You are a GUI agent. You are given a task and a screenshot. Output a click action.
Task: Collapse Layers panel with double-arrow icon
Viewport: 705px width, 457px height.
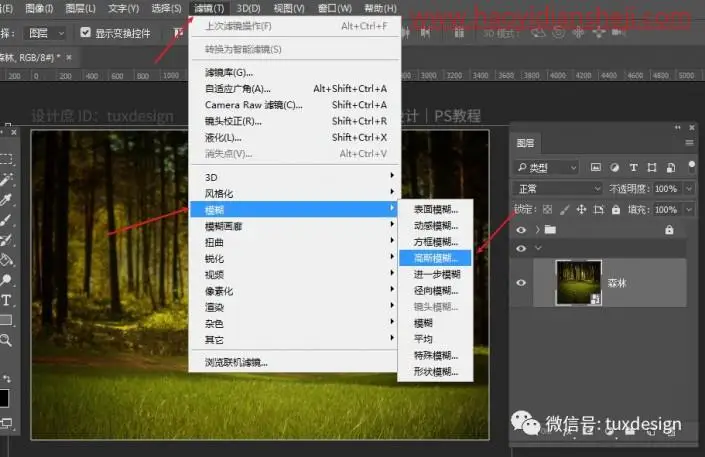point(678,128)
